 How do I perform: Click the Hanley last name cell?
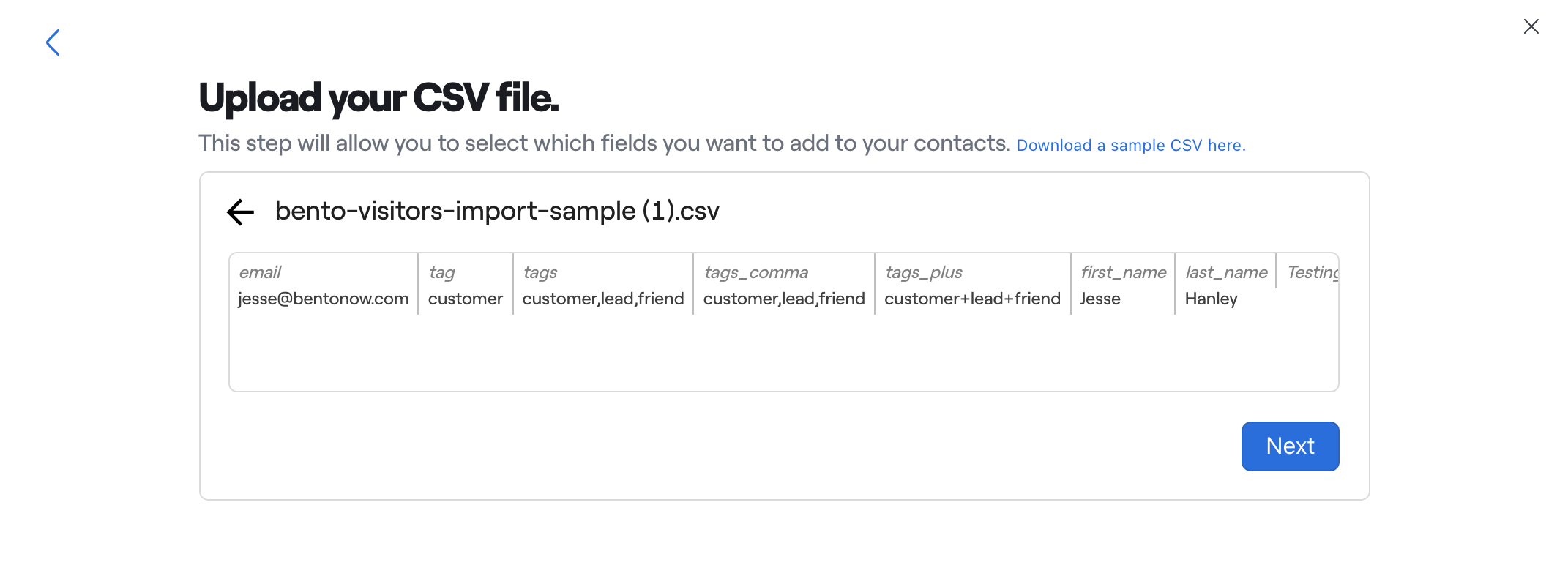click(x=1211, y=299)
